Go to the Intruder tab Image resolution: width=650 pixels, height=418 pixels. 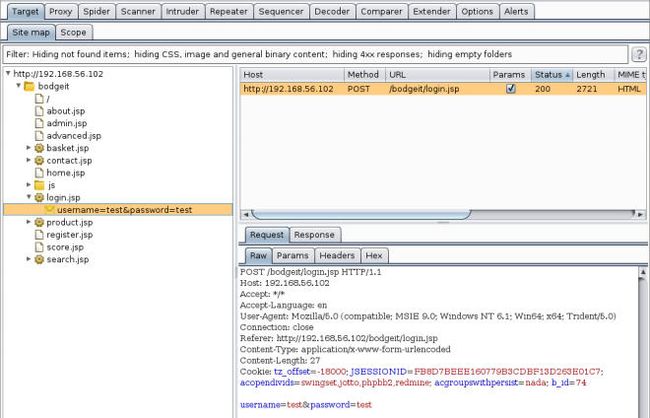pos(182,12)
